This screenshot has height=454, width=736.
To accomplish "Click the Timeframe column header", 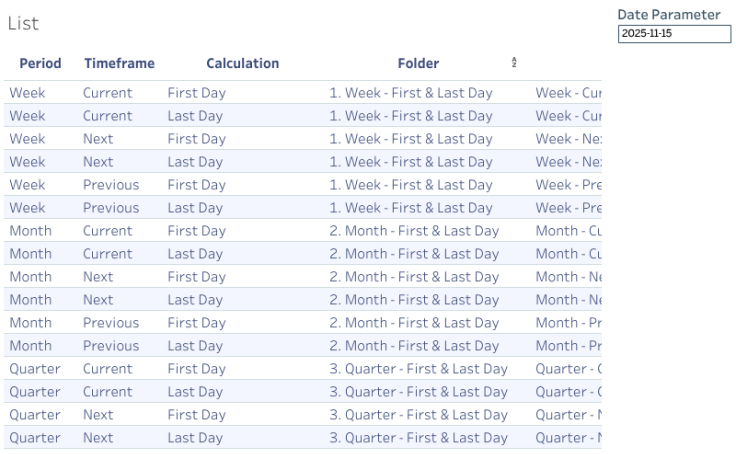I will [119, 63].
